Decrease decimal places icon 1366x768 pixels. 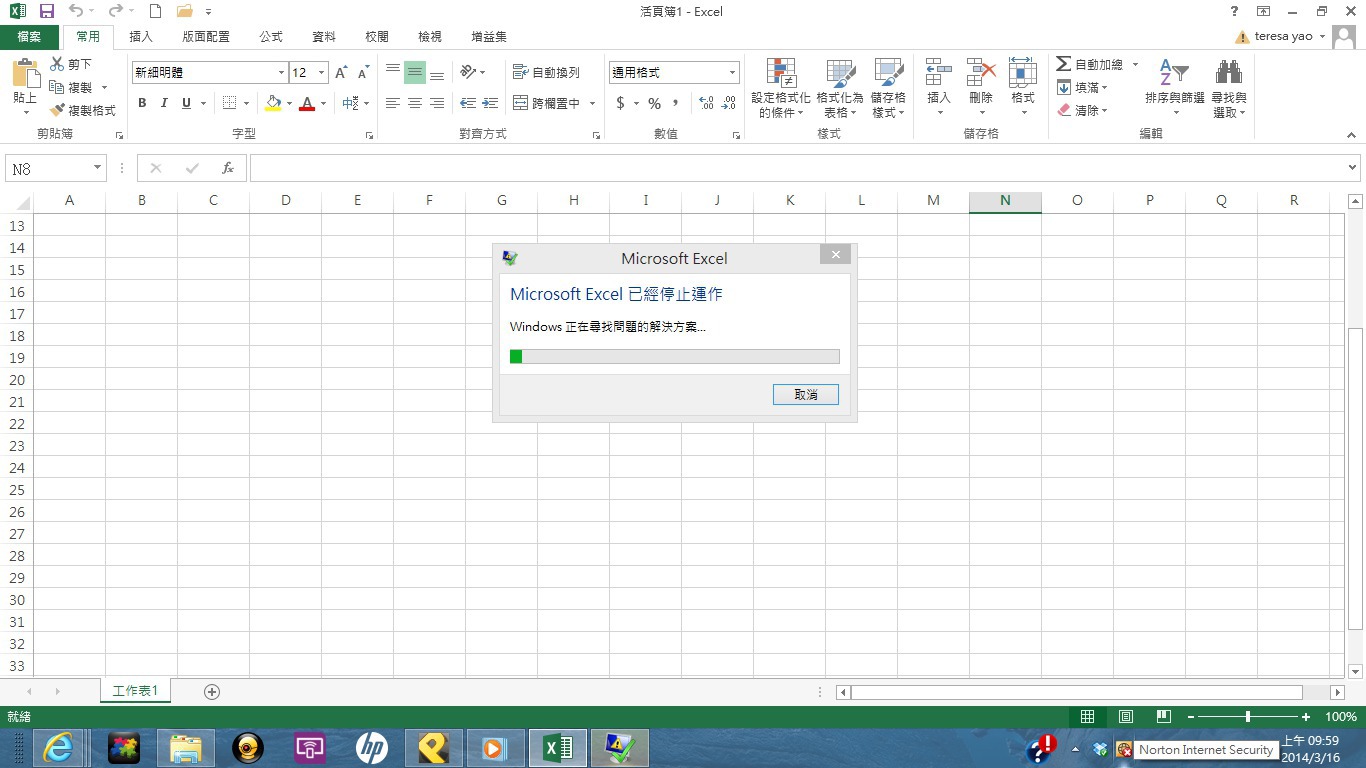729,103
